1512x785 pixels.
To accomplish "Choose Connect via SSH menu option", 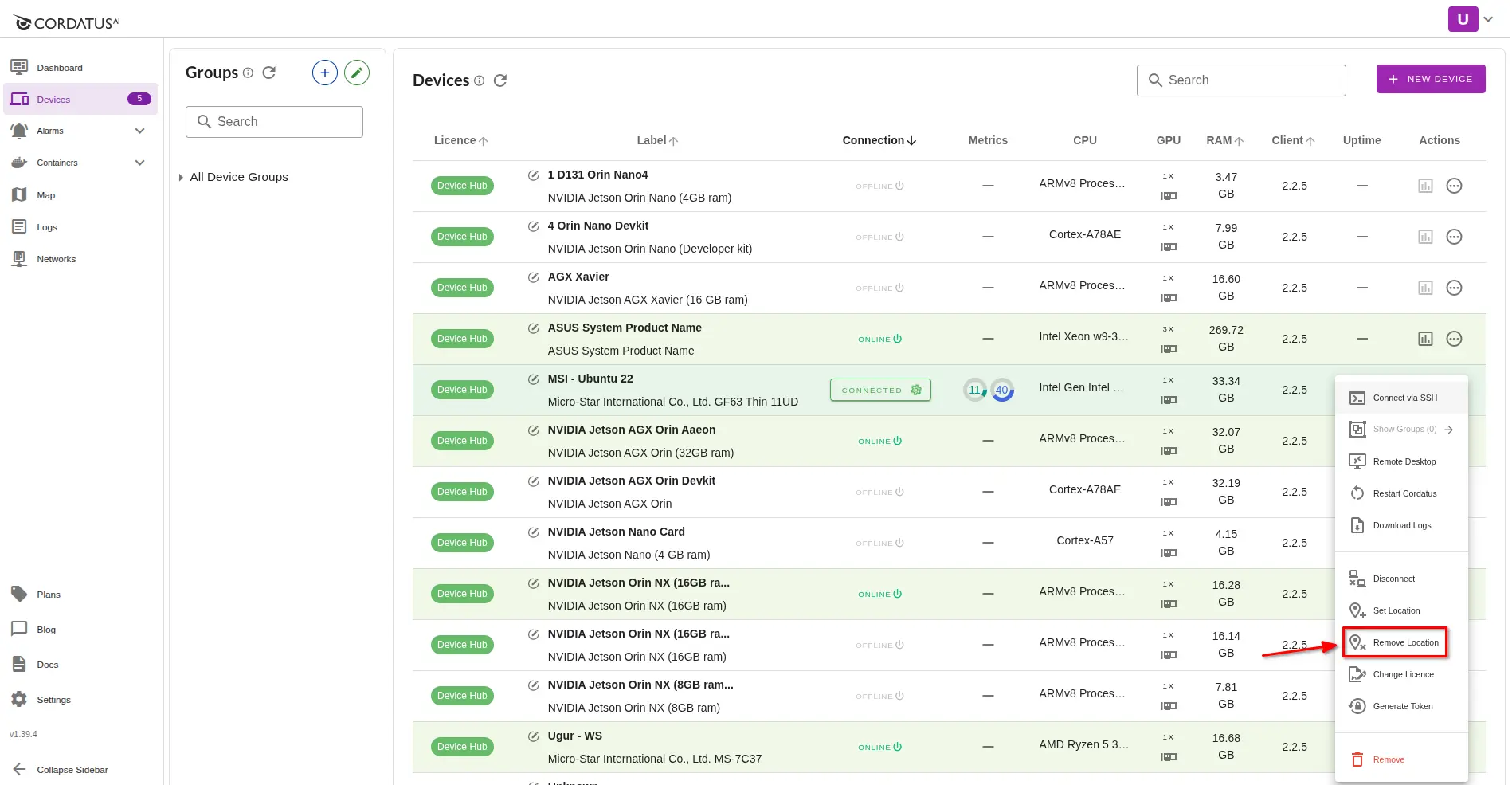I will point(1404,398).
